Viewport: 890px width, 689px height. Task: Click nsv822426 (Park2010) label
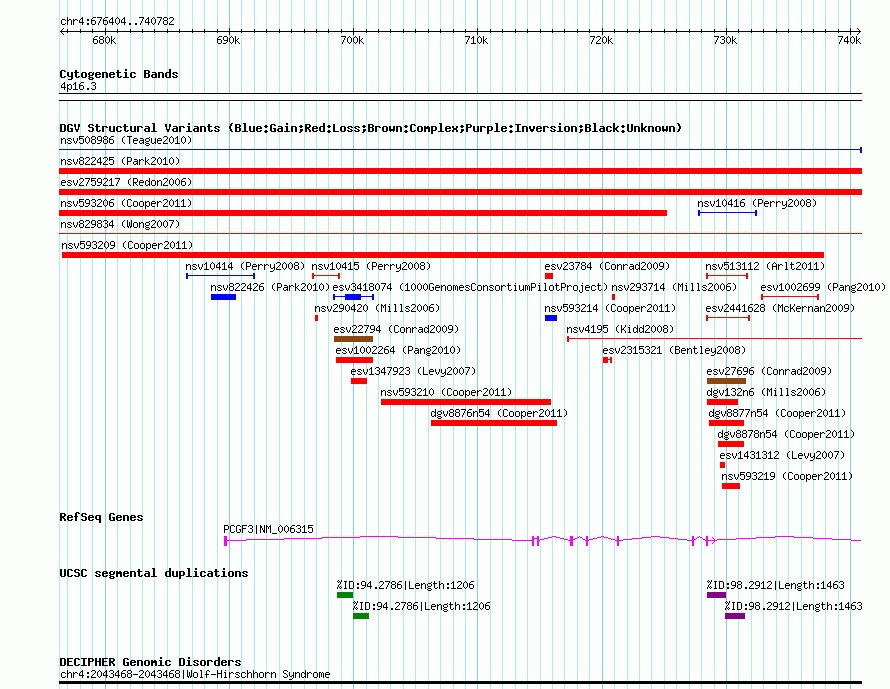tap(270, 287)
